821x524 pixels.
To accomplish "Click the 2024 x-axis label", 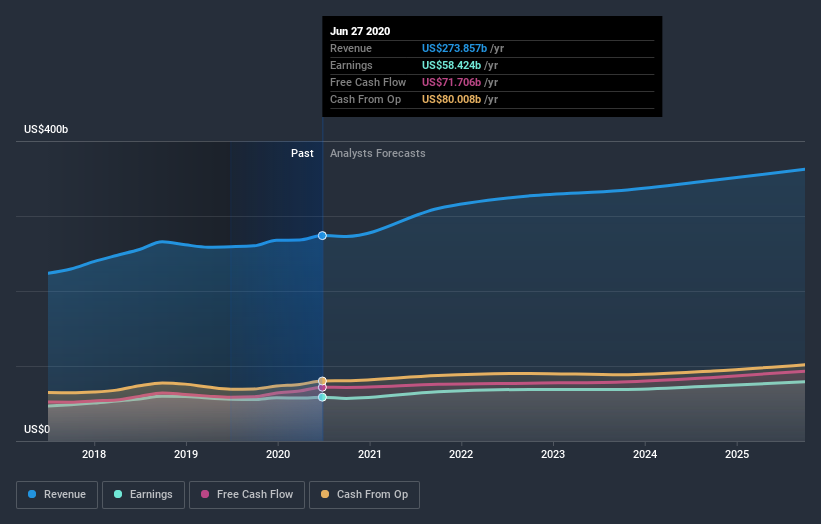I will click(645, 454).
